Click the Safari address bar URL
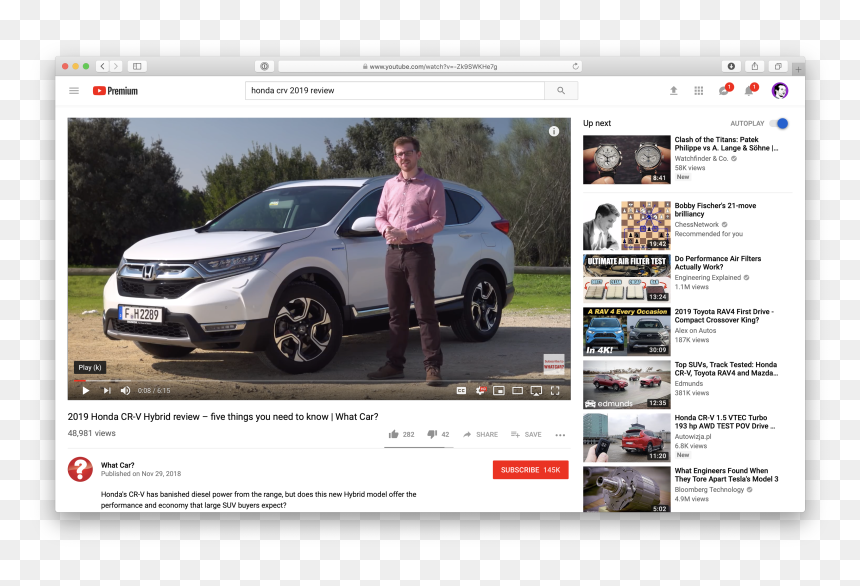 pos(430,66)
